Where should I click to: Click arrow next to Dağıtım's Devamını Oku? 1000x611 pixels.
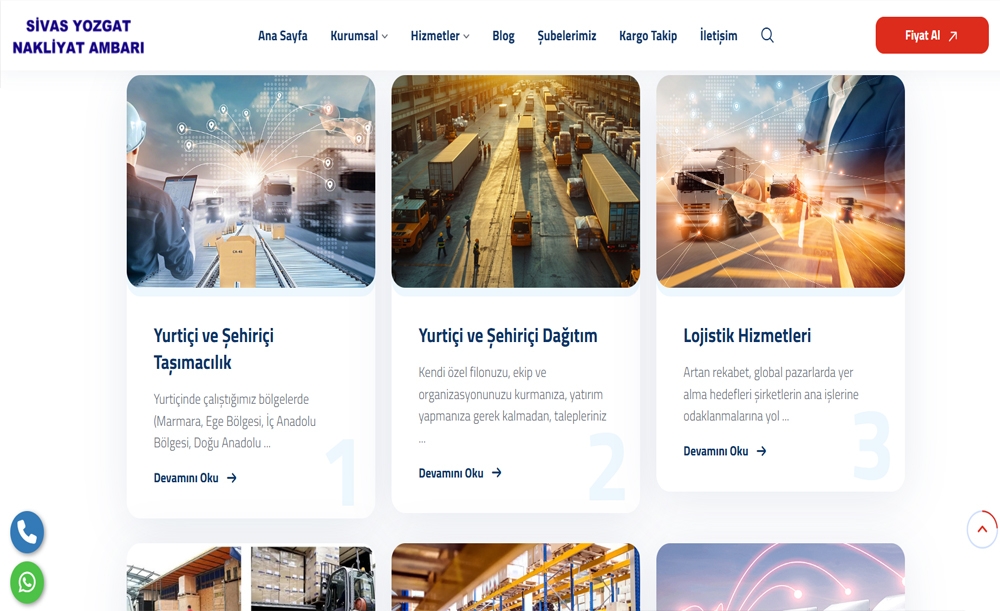tap(497, 473)
